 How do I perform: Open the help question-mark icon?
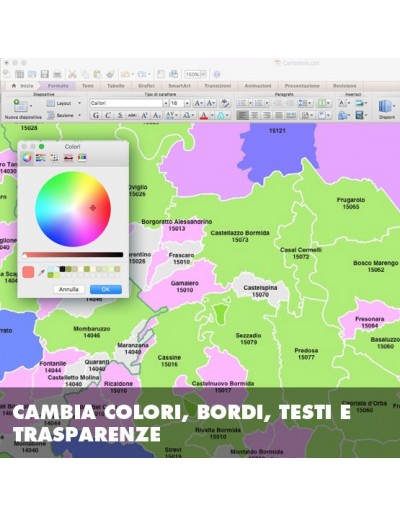(217, 74)
